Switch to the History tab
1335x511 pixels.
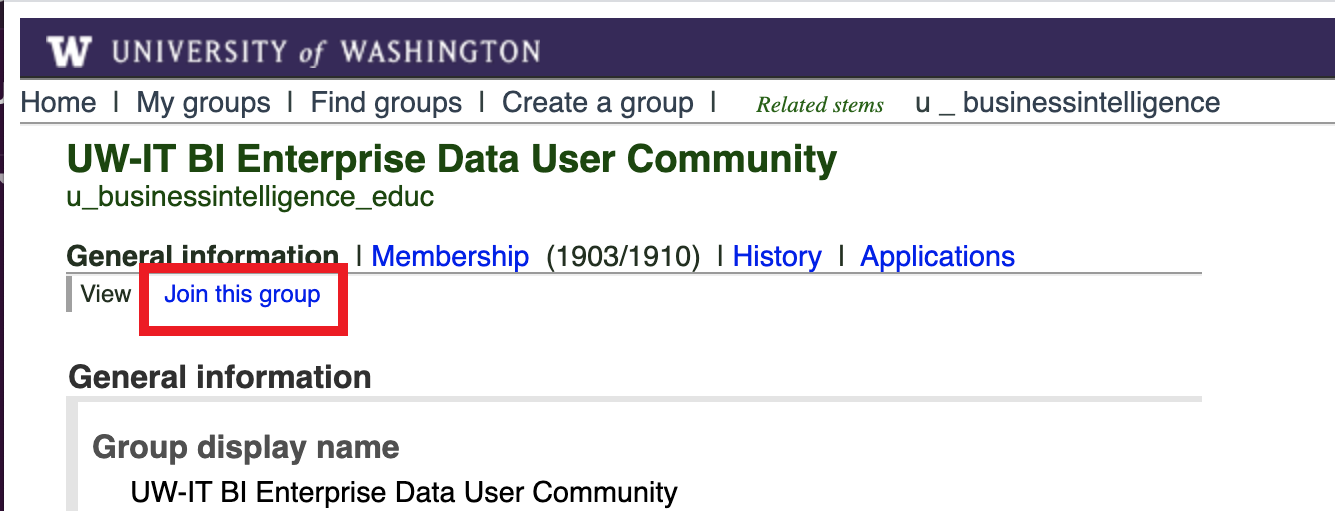click(777, 257)
